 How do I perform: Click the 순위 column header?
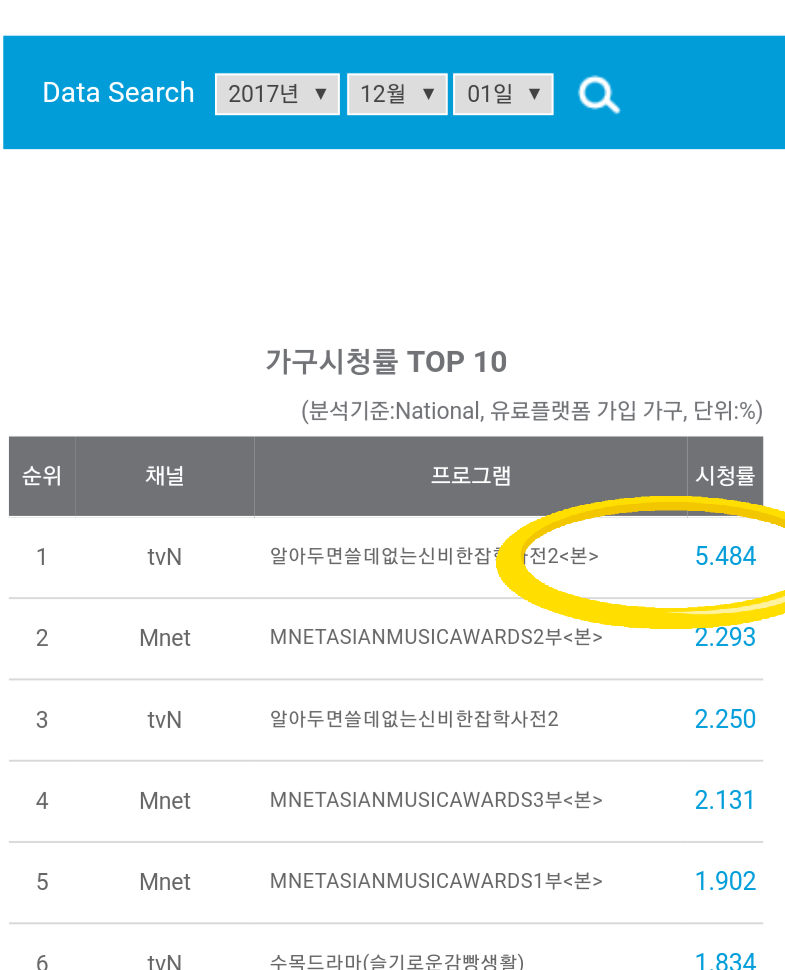point(42,476)
